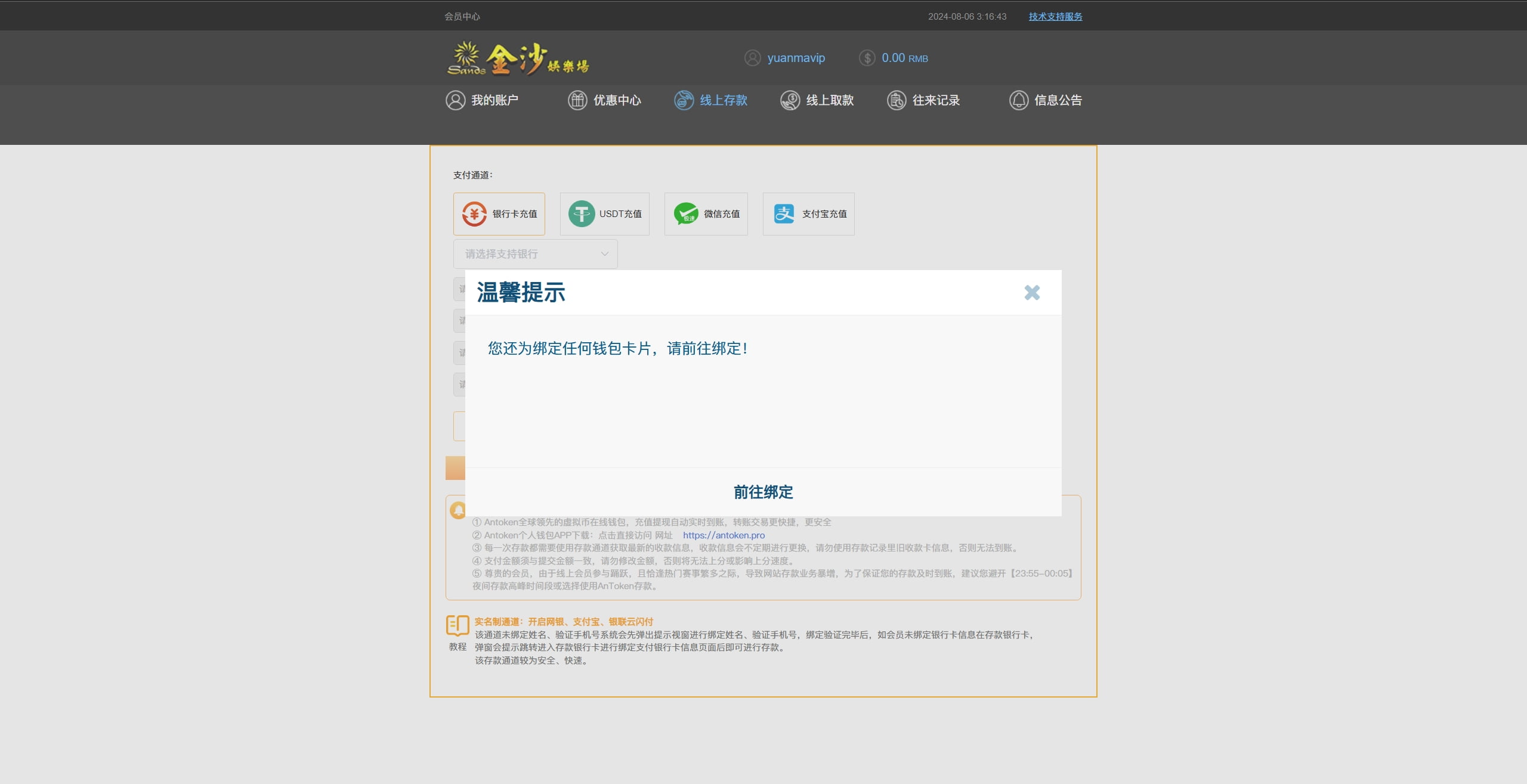Viewport: 1527px width, 784px height.
Task: Click the 前往绑定 button
Action: click(763, 492)
